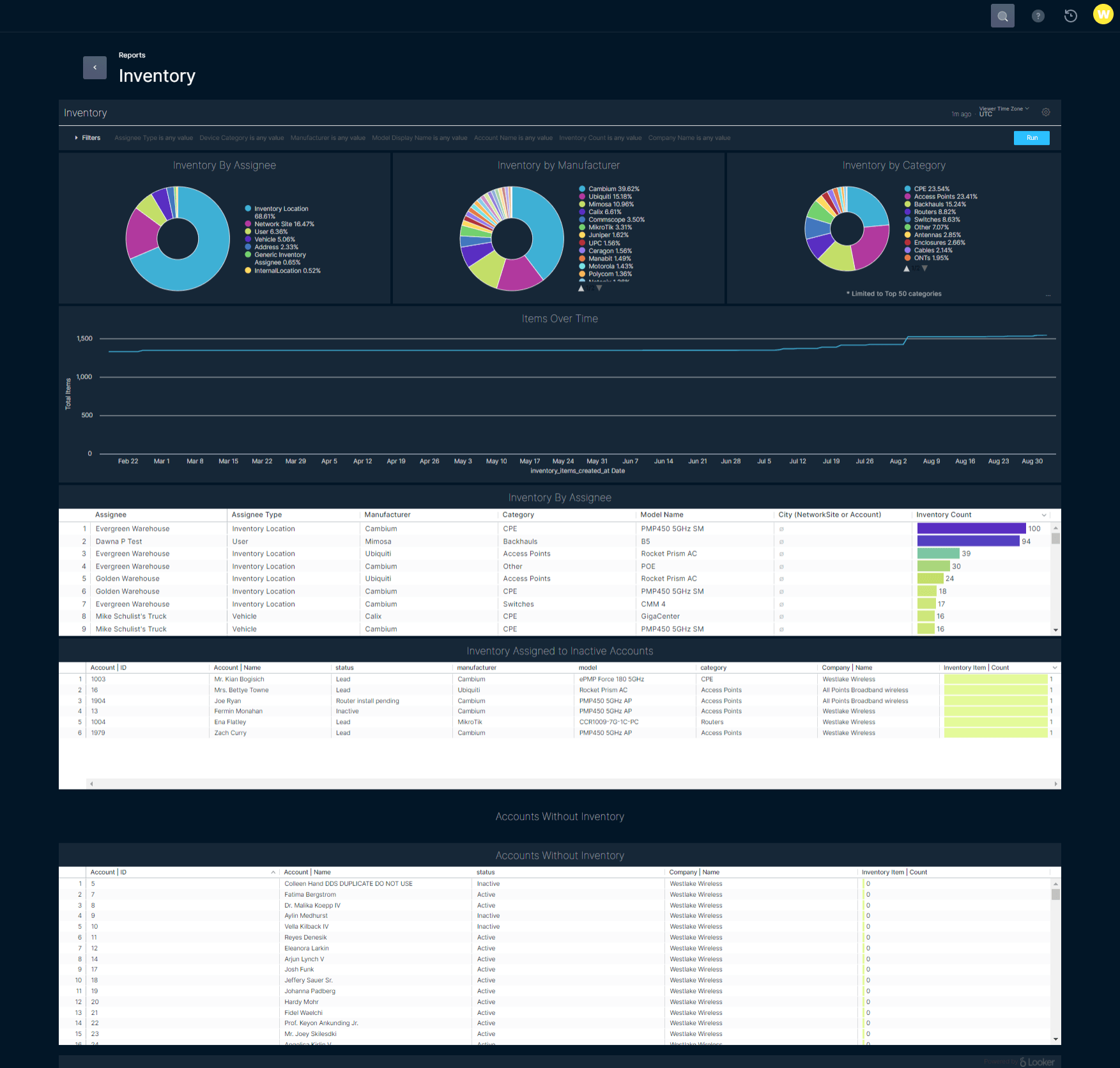Open the Looker logo link
The height and width of the screenshot is (1068, 1120).
click(x=1037, y=1062)
